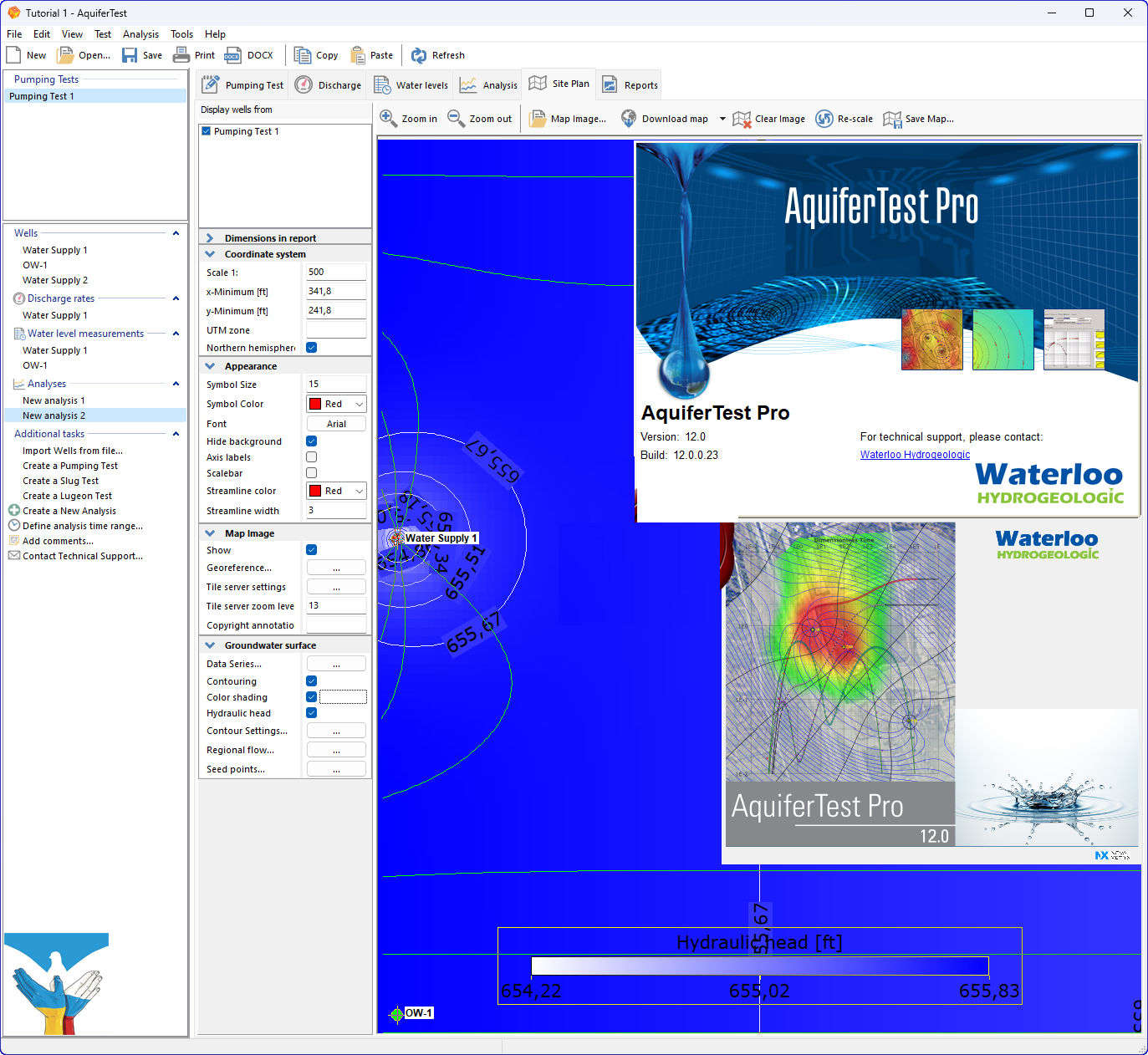Click the Clear Image icon
1148x1055 pixels.
click(742, 119)
